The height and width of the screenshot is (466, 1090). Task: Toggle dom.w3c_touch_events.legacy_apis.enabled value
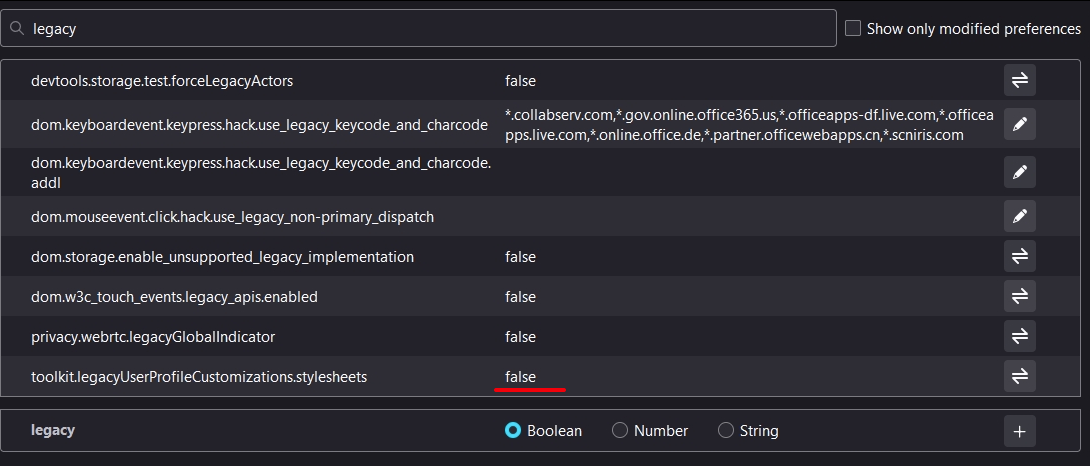pyautogui.click(x=1019, y=297)
